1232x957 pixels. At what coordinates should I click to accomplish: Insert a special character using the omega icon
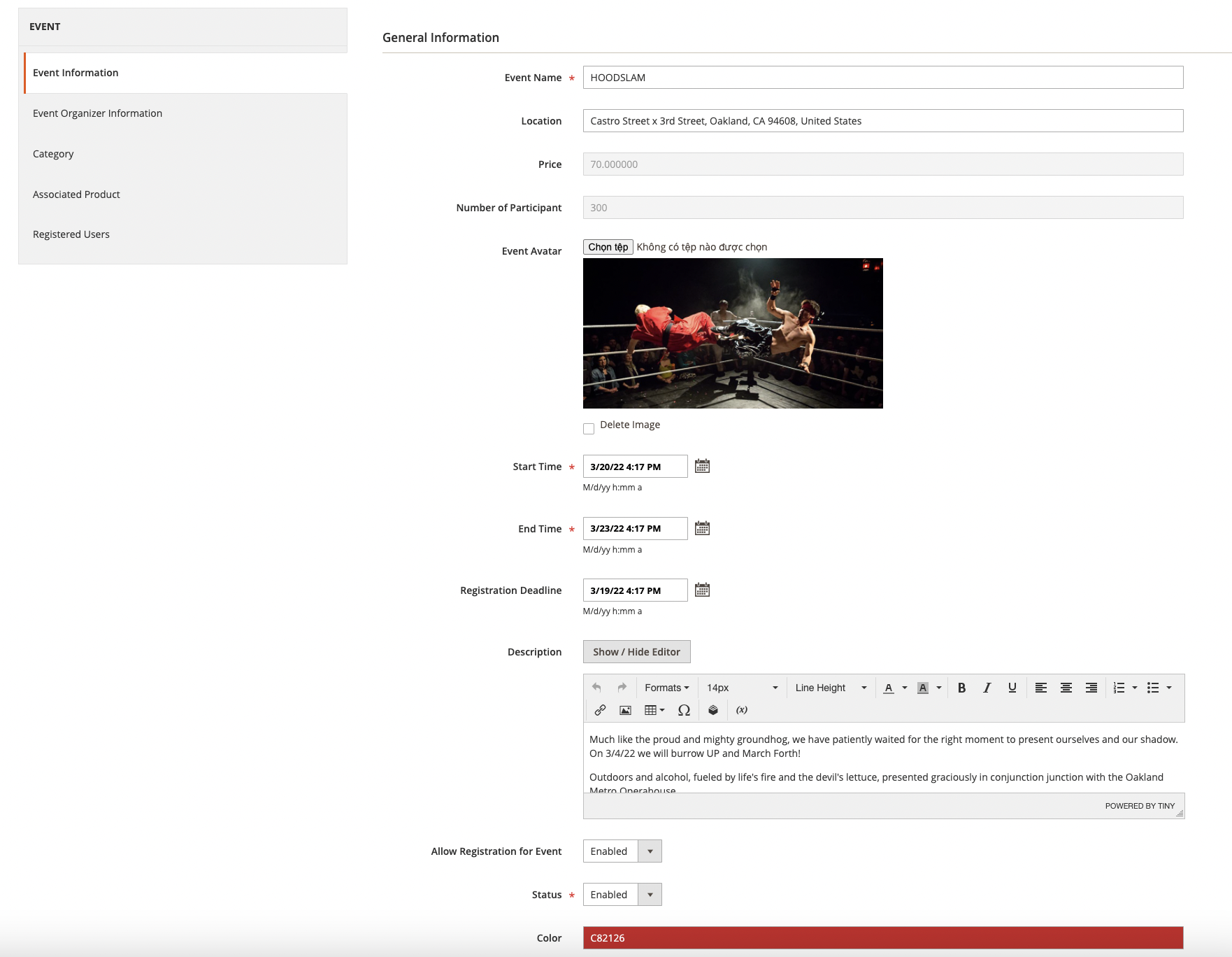click(x=683, y=710)
